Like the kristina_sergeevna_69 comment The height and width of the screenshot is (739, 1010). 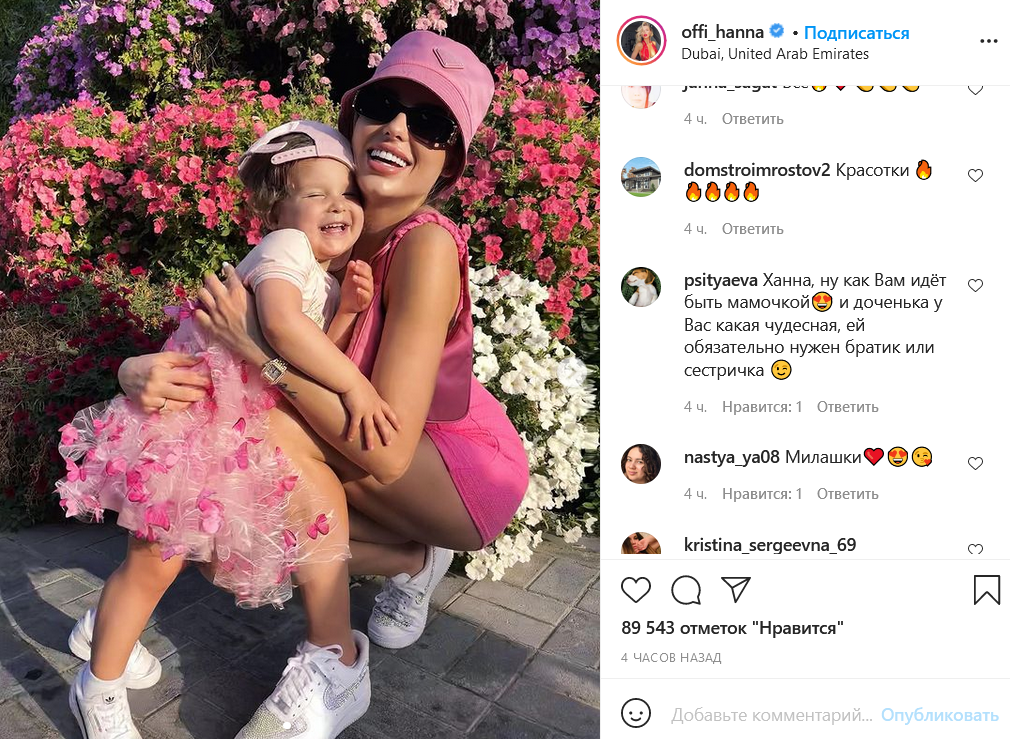(975, 549)
